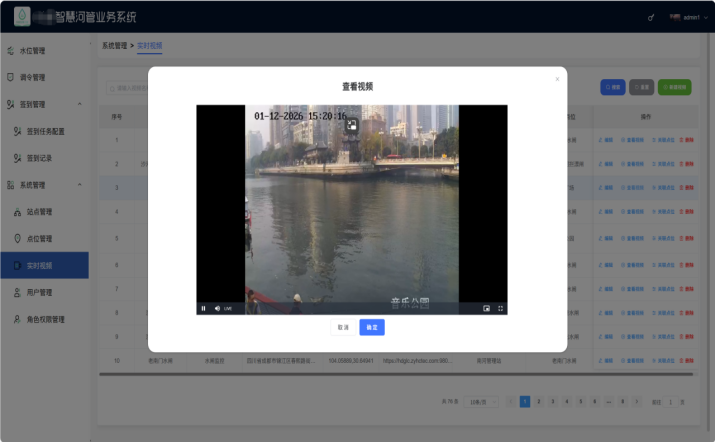716x442 pixels.
Task: Go to pagination page 5
Action: 581,402
